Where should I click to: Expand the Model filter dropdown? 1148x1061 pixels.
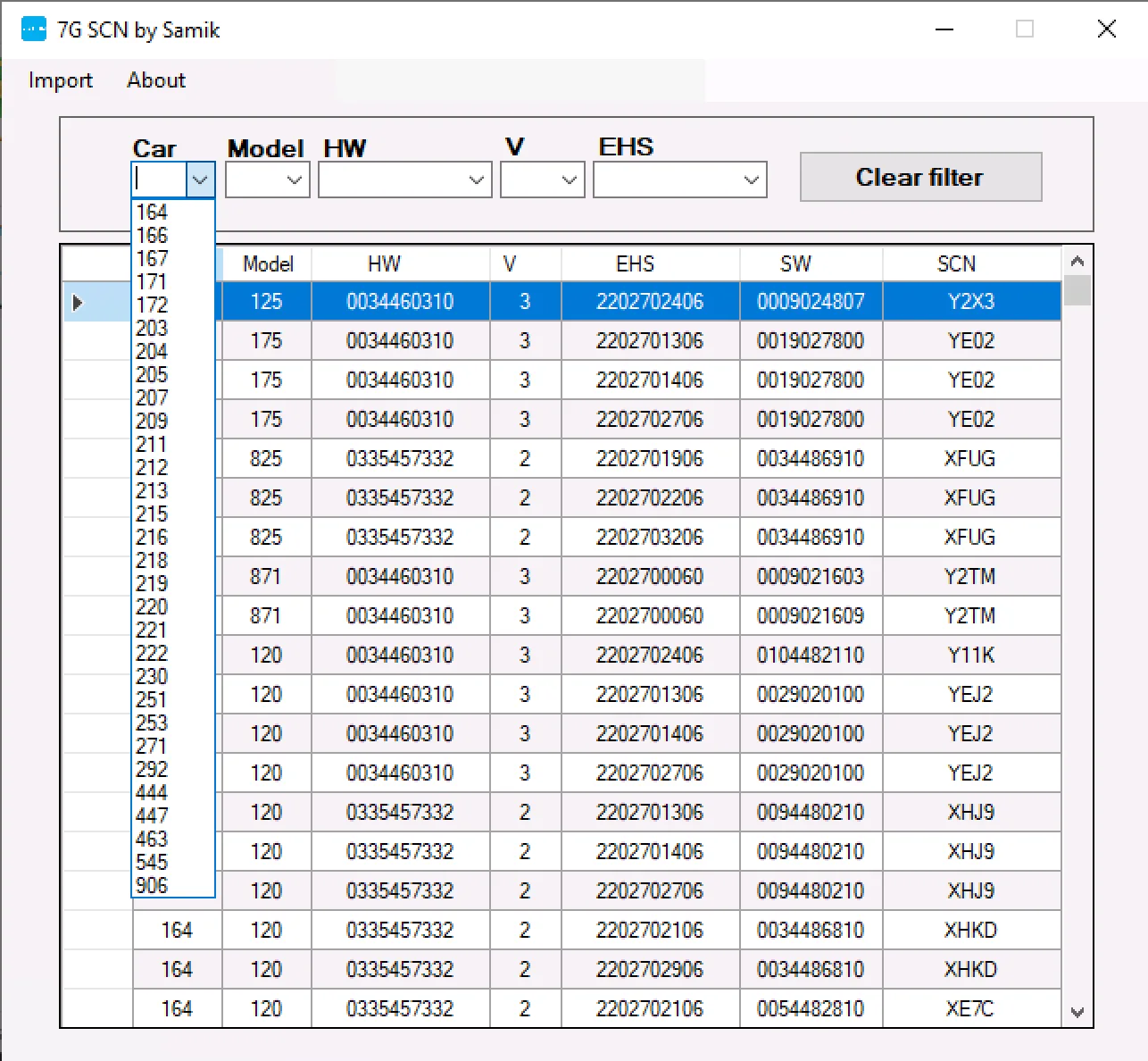294,180
